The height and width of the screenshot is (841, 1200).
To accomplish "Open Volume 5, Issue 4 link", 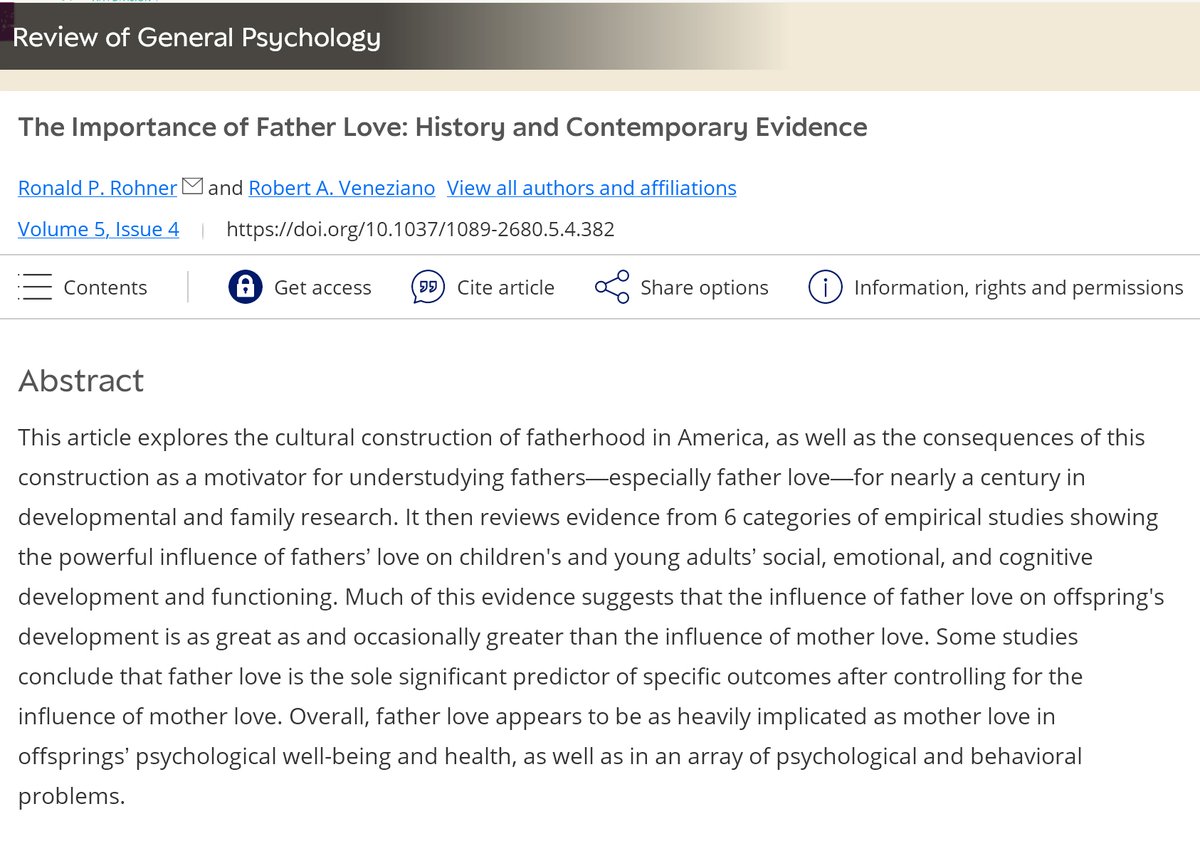I will click(x=99, y=229).
